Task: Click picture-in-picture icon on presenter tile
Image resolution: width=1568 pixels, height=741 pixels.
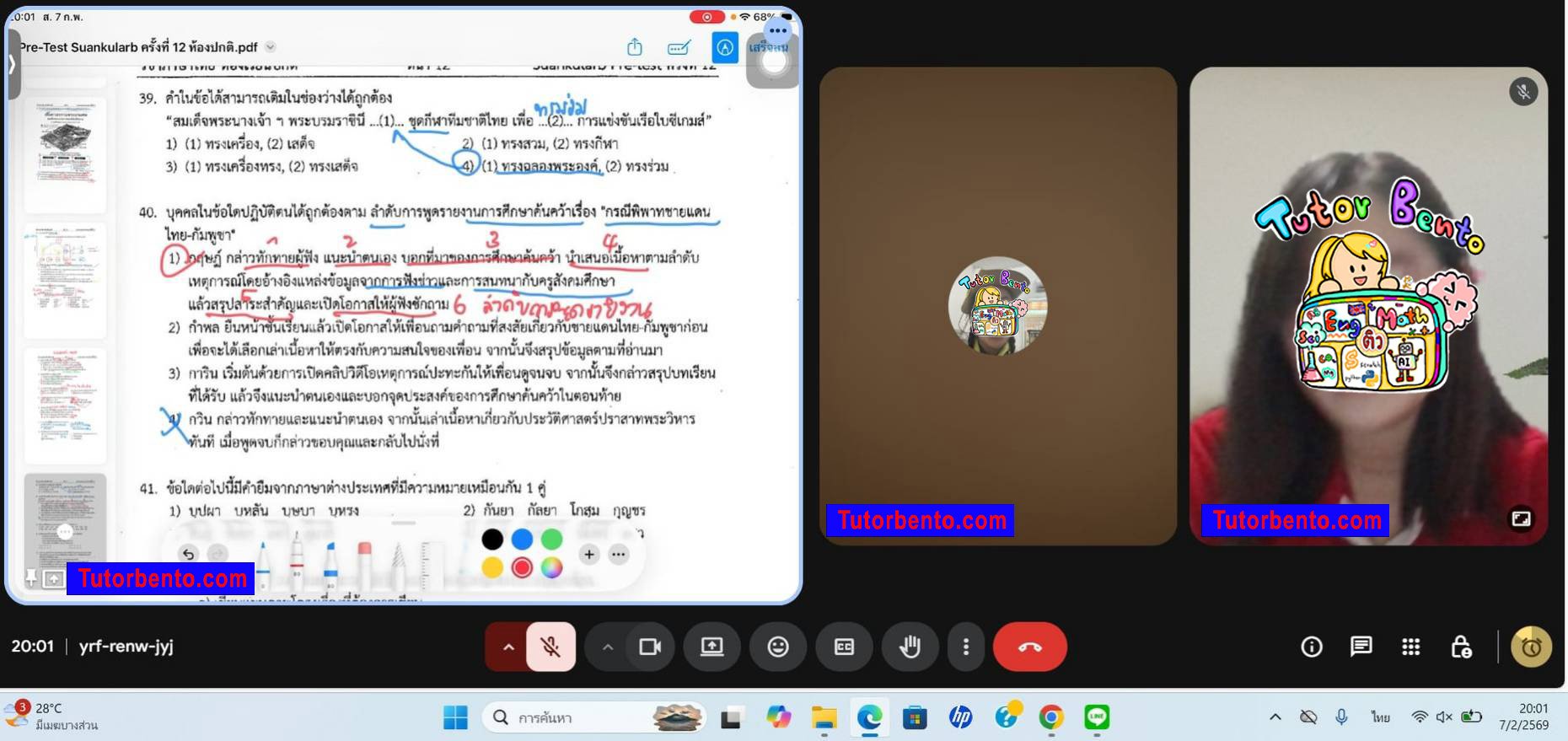Action: (1522, 518)
